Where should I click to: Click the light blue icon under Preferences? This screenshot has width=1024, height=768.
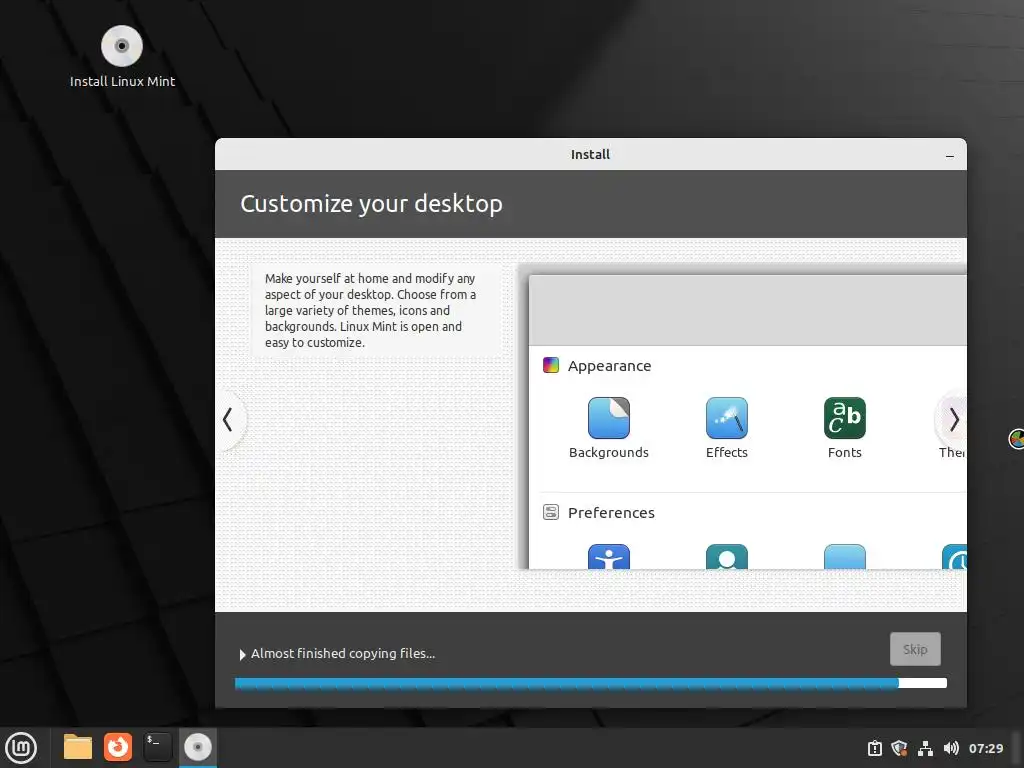coord(844,556)
